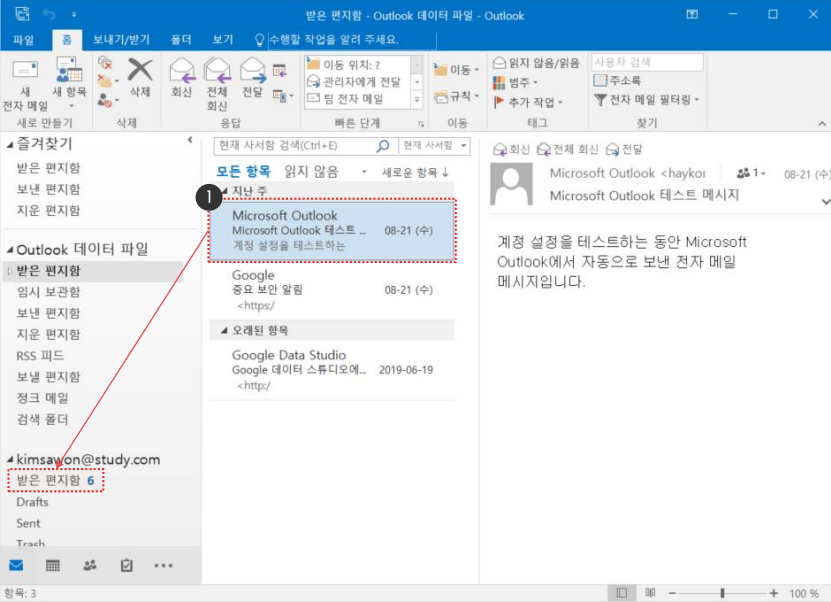
Task: Show 읽지 않음 unread messages filter
Action: pyautogui.click(x=311, y=172)
